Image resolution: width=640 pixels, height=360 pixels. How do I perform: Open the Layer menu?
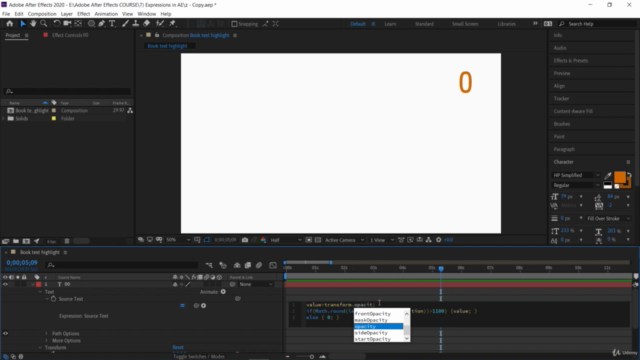click(x=67, y=14)
